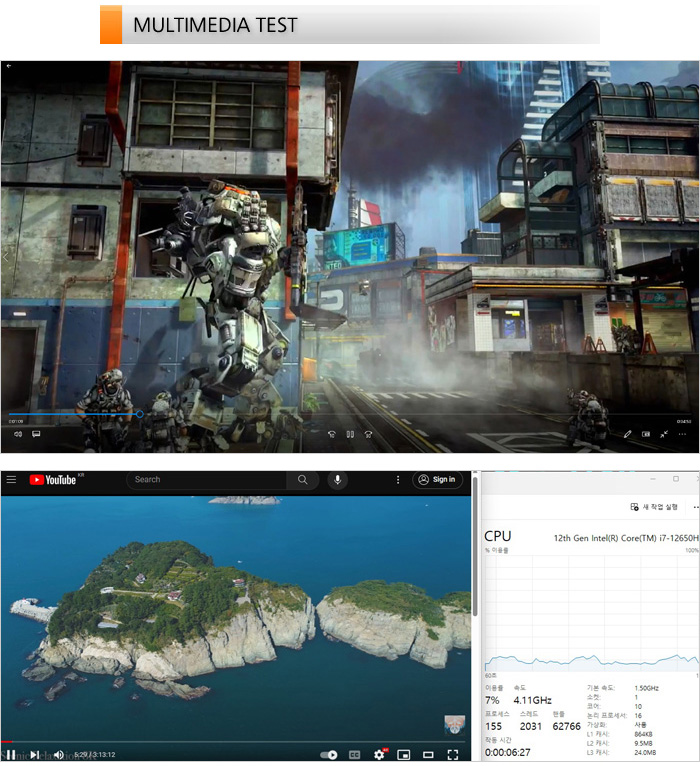Skip forward 30 seconds in top video player
The height and width of the screenshot is (766, 700).
click(369, 434)
